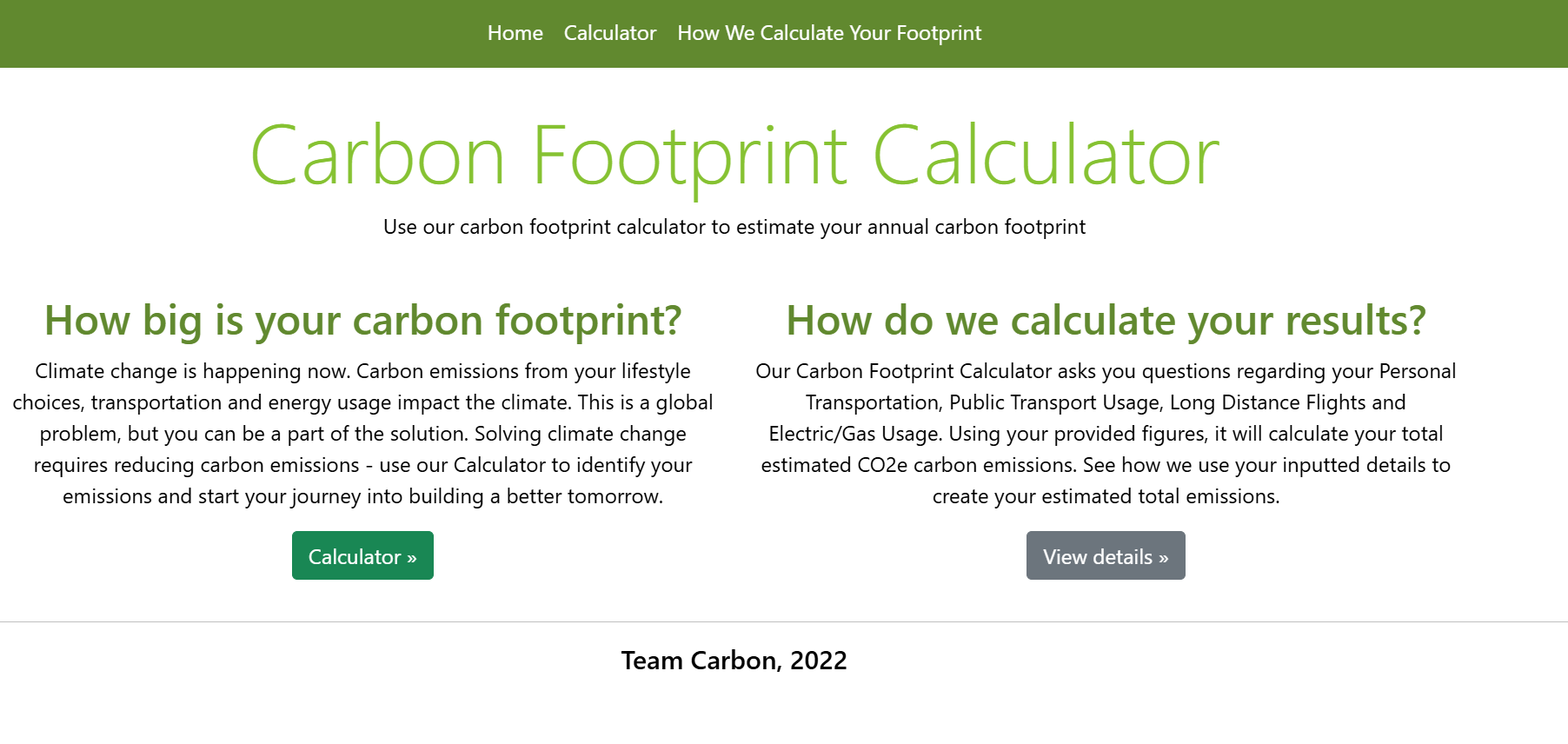Click the View details » gray button
The height and width of the screenshot is (744, 1568).
(1106, 555)
